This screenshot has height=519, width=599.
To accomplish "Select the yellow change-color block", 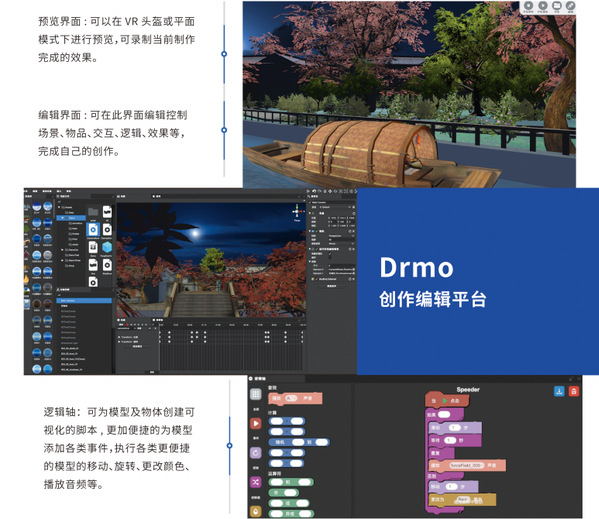I will click(462, 500).
